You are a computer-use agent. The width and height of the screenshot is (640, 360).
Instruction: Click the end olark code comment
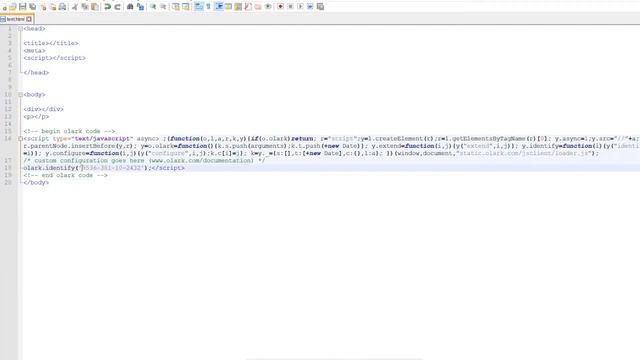[x=66, y=176]
